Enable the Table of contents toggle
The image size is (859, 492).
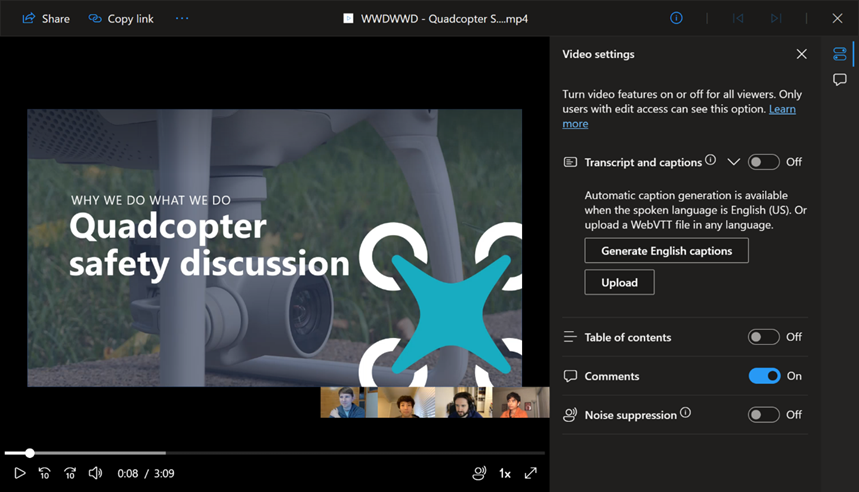pyautogui.click(x=764, y=337)
